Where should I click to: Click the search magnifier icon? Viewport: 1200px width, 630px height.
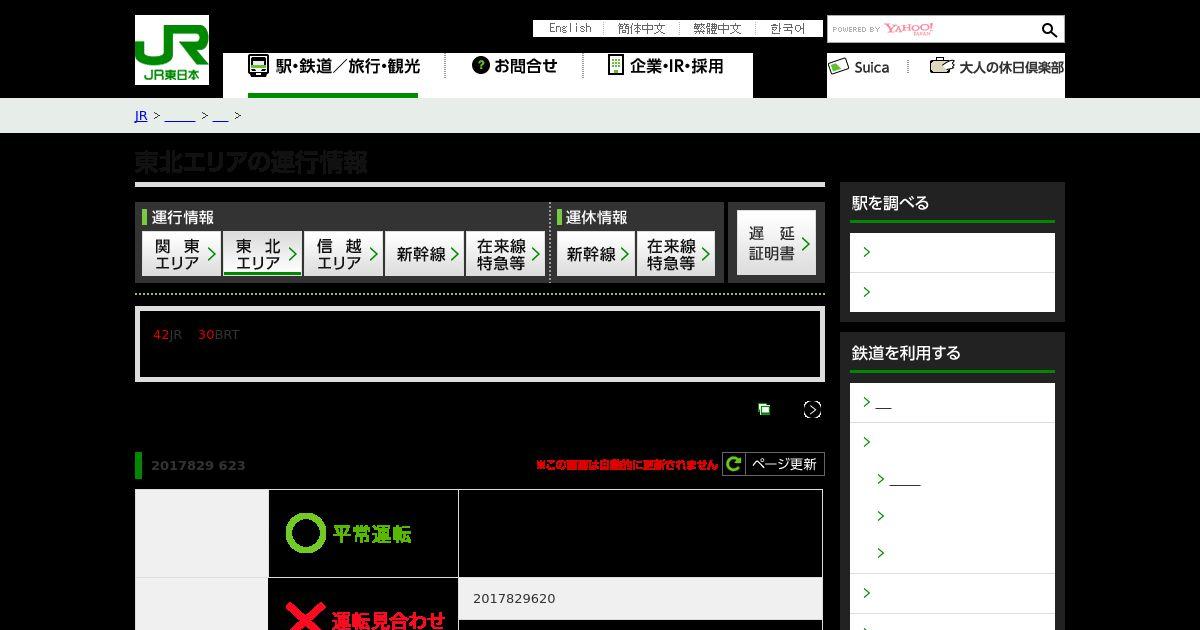point(1049,30)
